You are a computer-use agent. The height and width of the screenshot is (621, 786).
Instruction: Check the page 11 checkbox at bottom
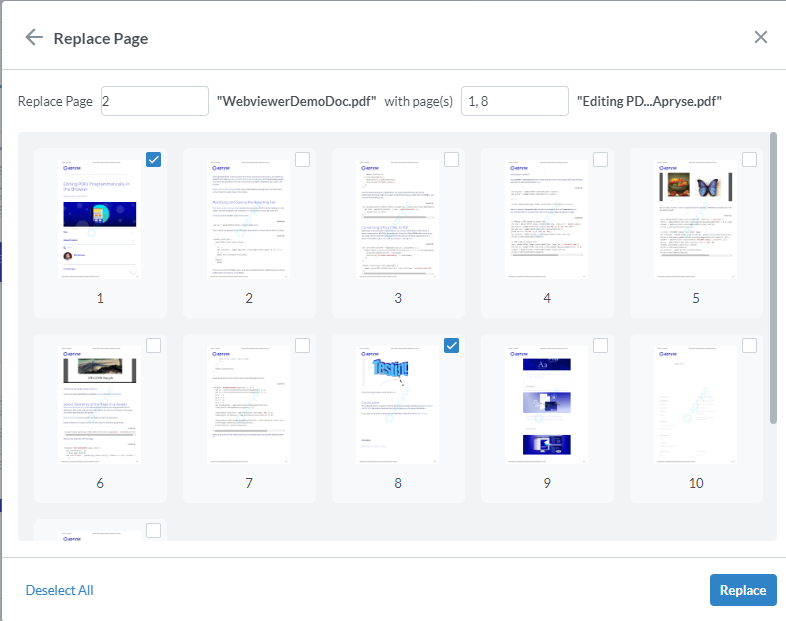coord(153,530)
